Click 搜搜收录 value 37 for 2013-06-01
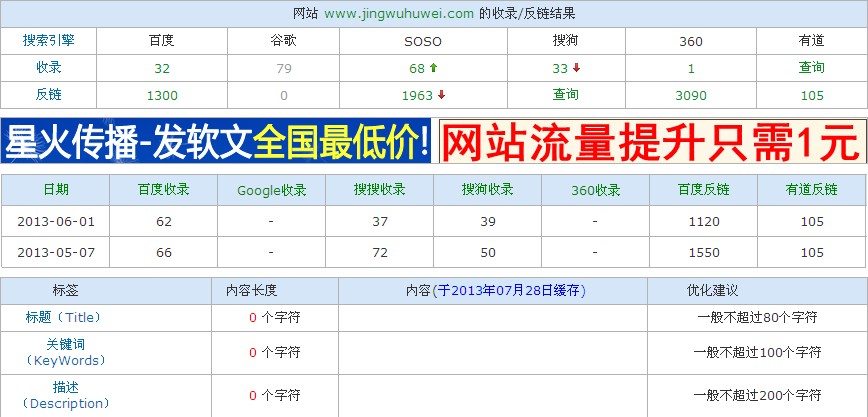The height and width of the screenshot is (417, 868). click(380, 222)
